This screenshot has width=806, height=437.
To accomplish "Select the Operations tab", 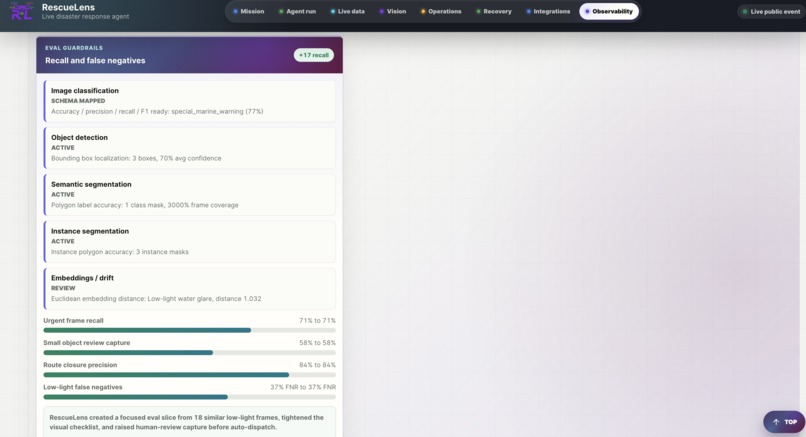I will click(x=441, y=11).
